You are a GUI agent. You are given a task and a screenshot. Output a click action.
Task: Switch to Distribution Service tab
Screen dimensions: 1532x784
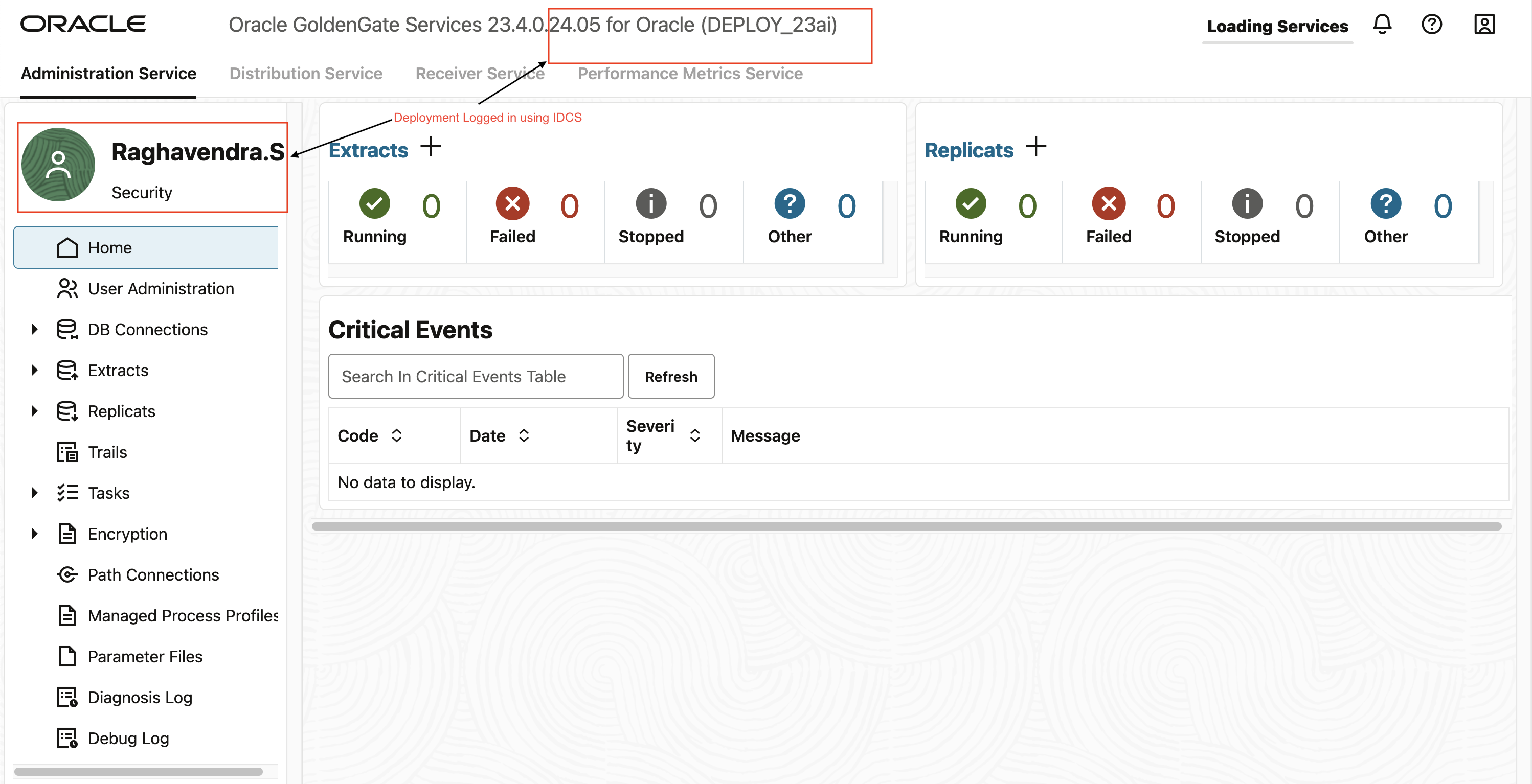[x=306, y=73]
